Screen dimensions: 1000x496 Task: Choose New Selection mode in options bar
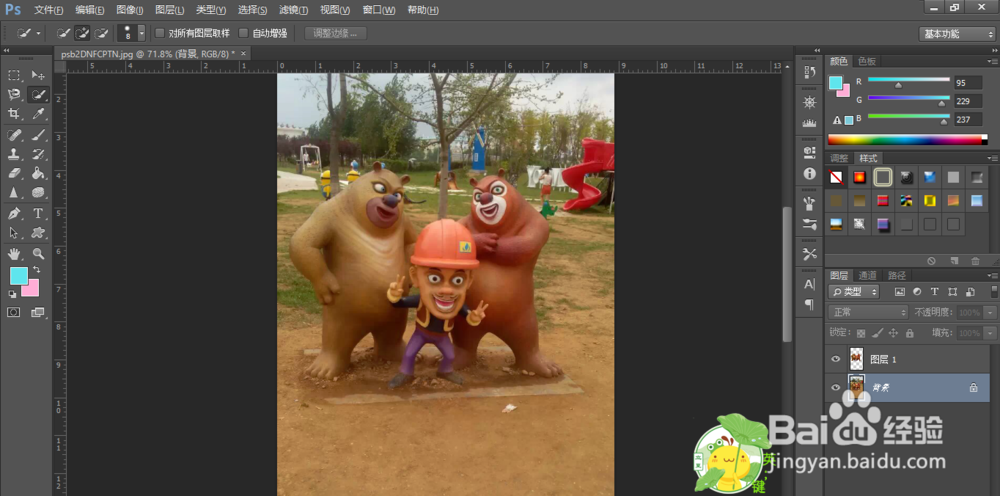point(64,33)
